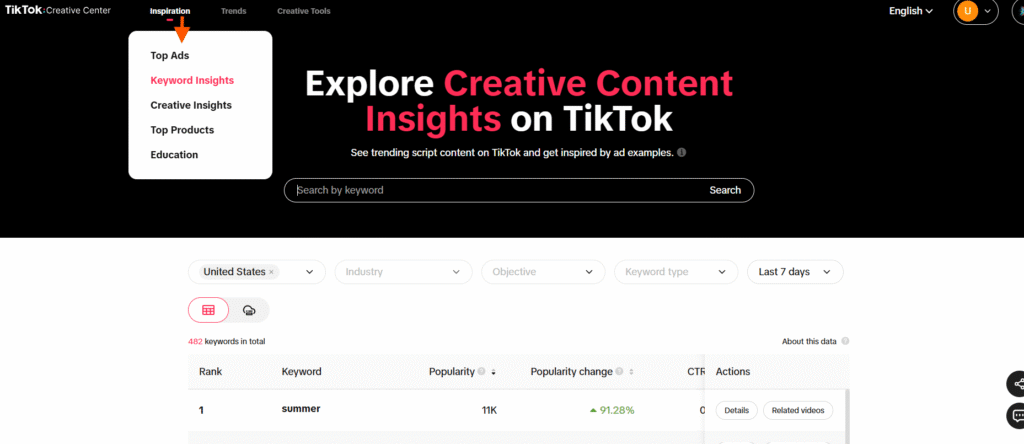Click info icon next to Popularity header
Image resolution: width=1024 pixels, height=444 pixels.
481,372
